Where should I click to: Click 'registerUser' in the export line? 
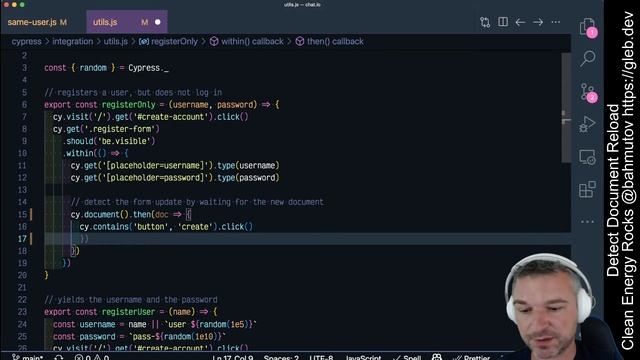(x=129, y=312)
